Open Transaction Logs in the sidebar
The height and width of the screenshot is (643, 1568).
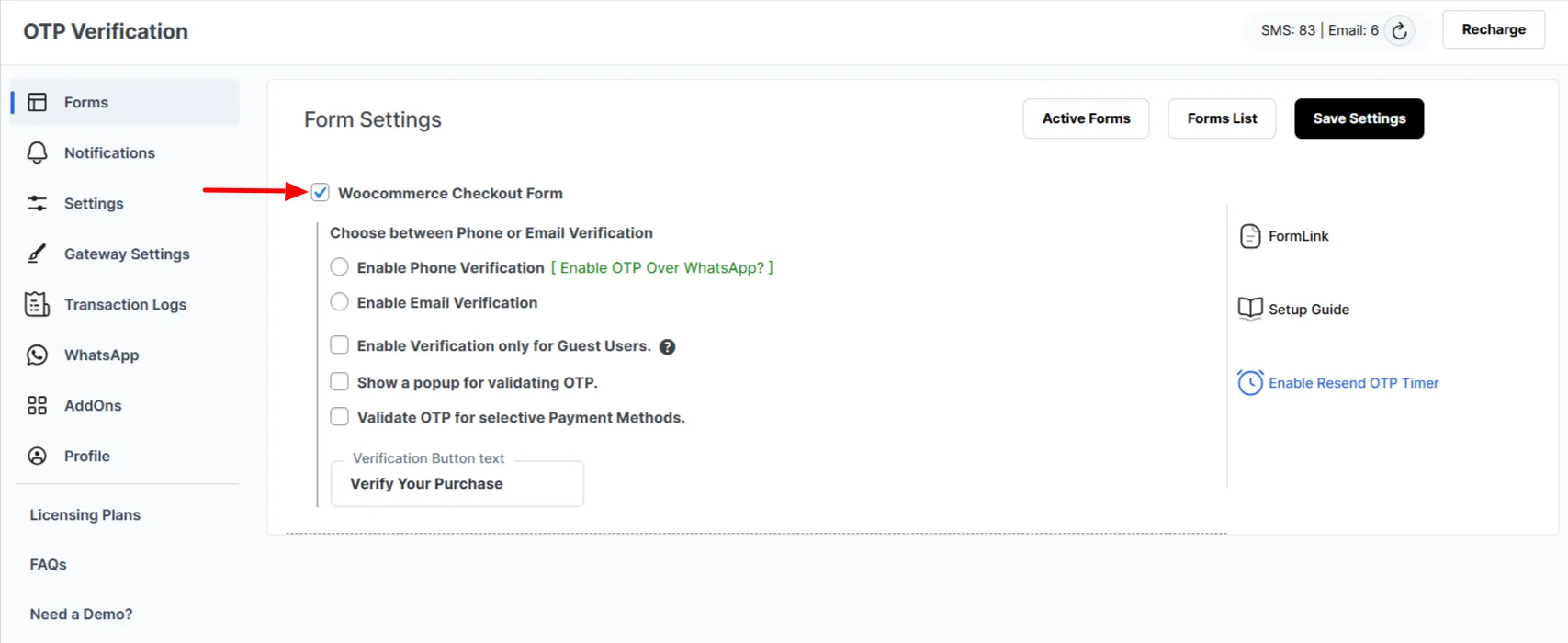[125, 304]
